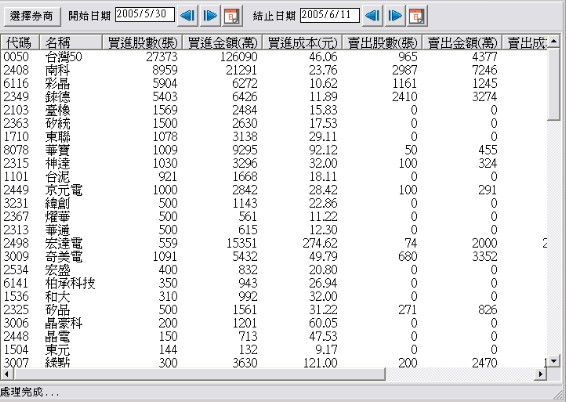Sort by 賣出金額(萬) column header
Image resolution: width=566 pixels, height=402 pixels.
[x=462, y=43]
